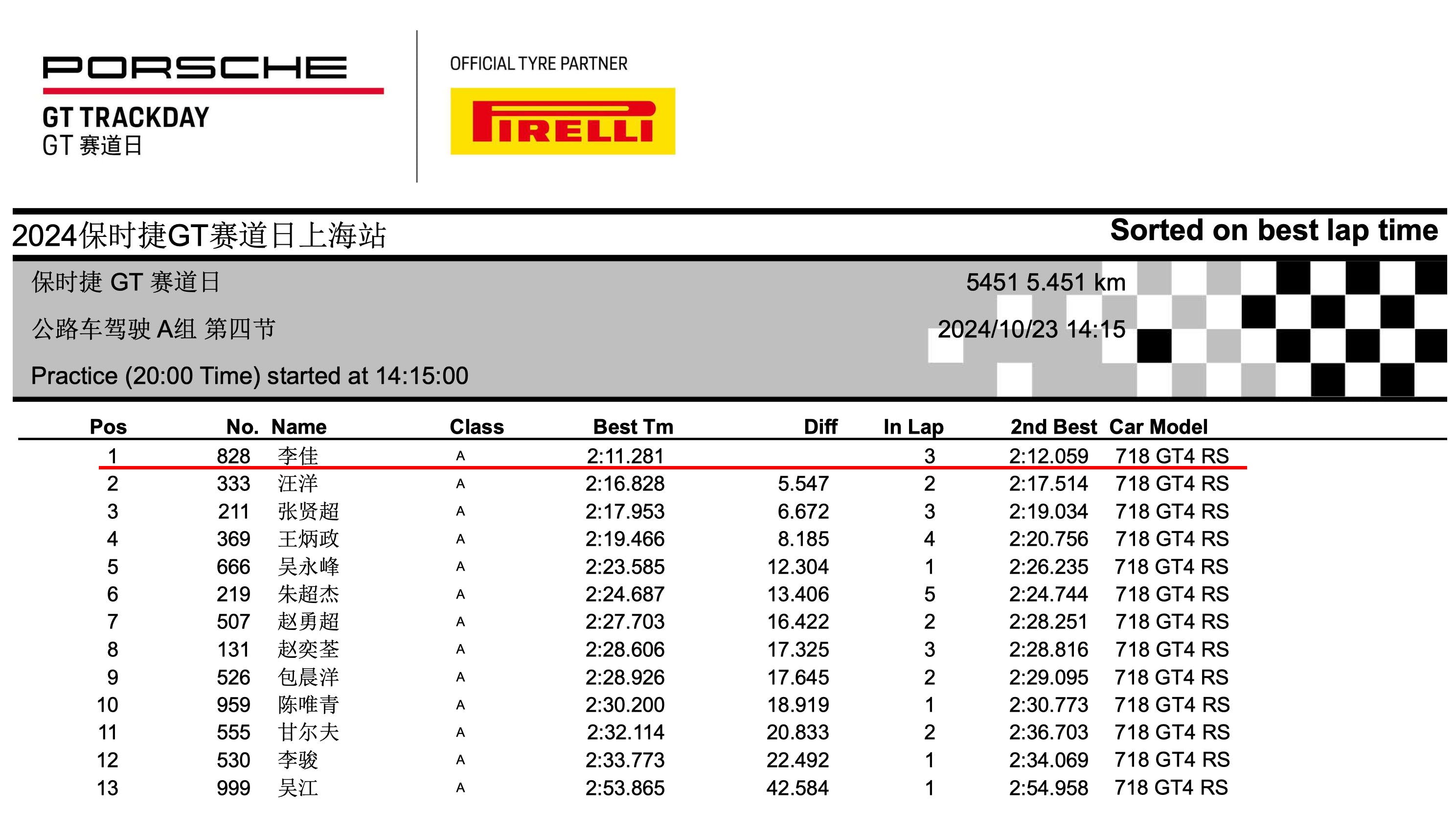The height and width of the screenshot is (838, 1456).
Task: Click the date 2024/10/23 14:15
Action: click(1031, 329)
